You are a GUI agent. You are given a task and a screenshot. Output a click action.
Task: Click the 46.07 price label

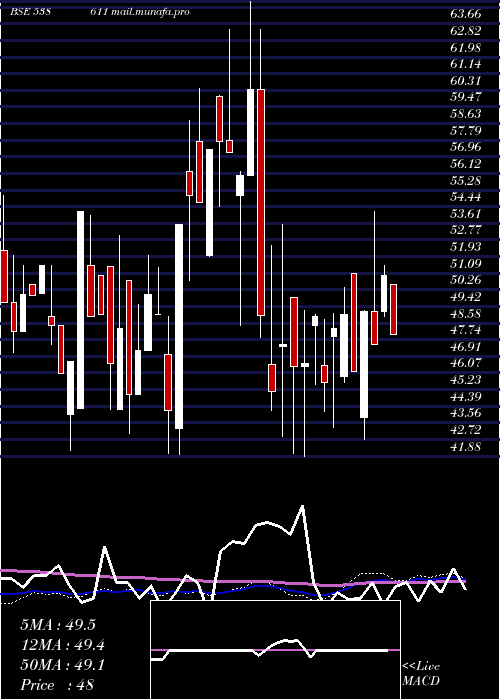point(466,363)
